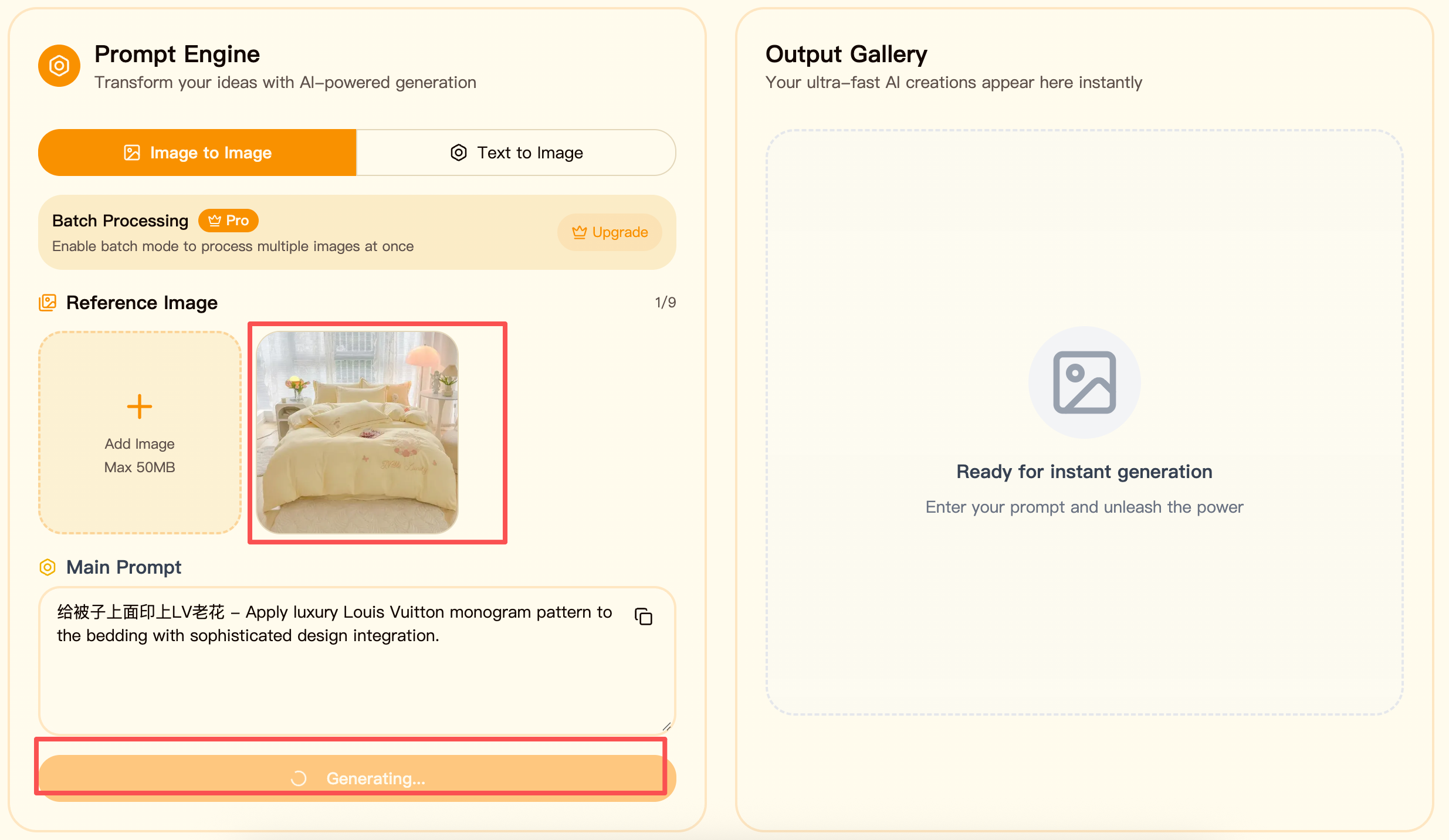Click the crown icon in Pro badge

pyautogui.click(x=215, y=221)
